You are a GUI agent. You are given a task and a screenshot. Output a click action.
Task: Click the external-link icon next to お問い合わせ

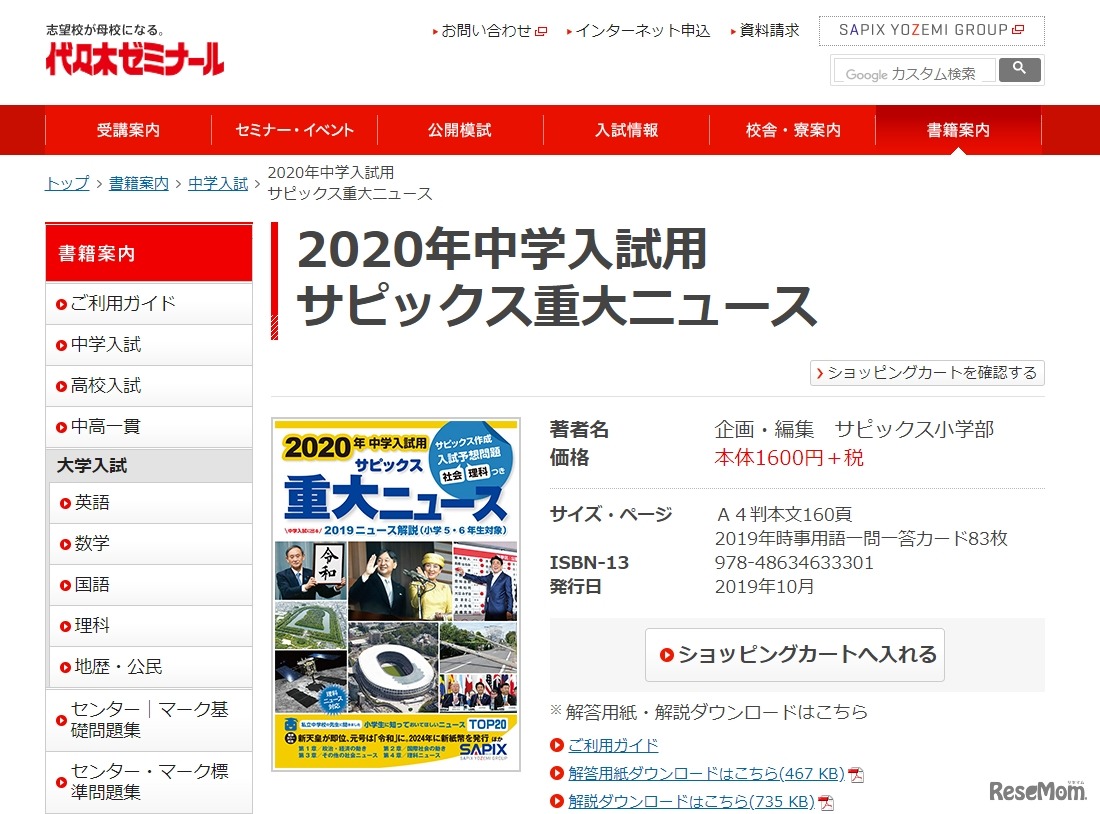tap(541, 31)
